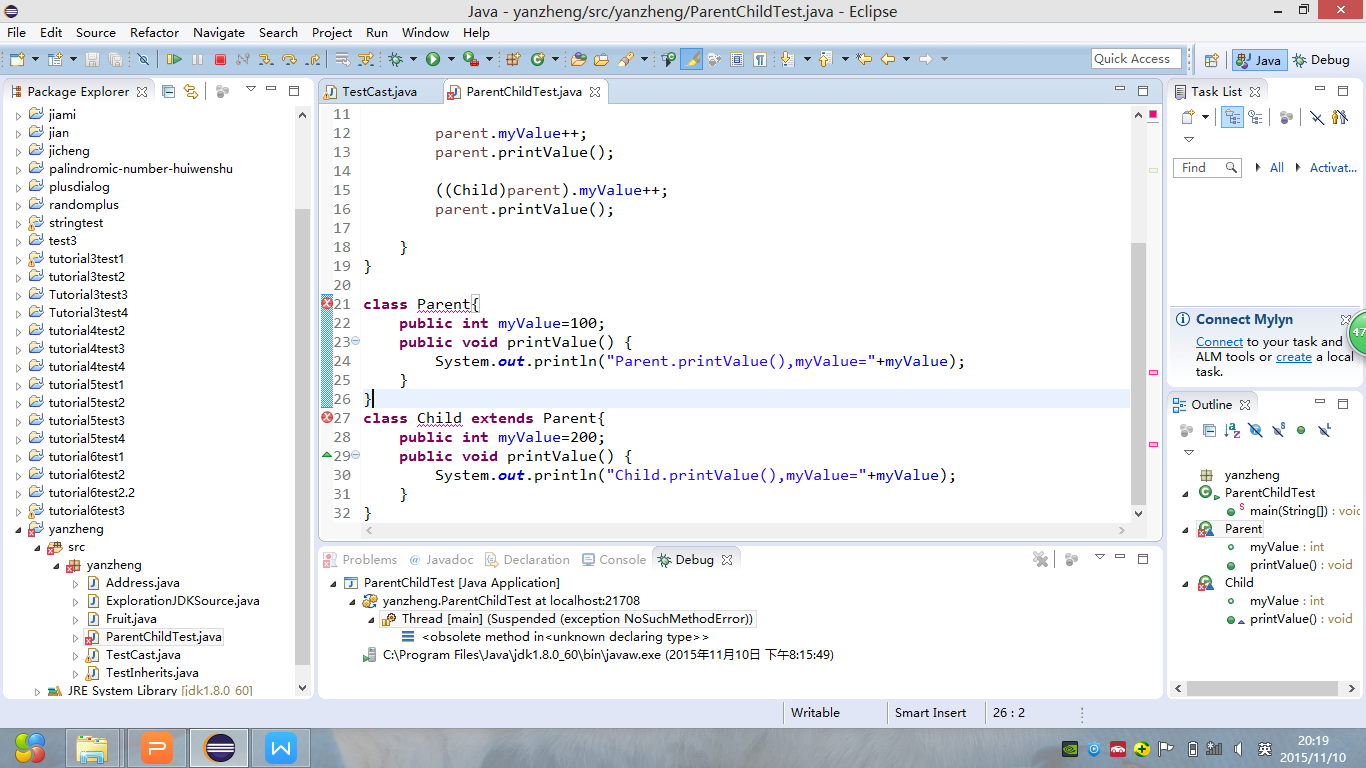Toggle Show Whitespace Characters button
The image size is (1366, 768).
point(760,59)
